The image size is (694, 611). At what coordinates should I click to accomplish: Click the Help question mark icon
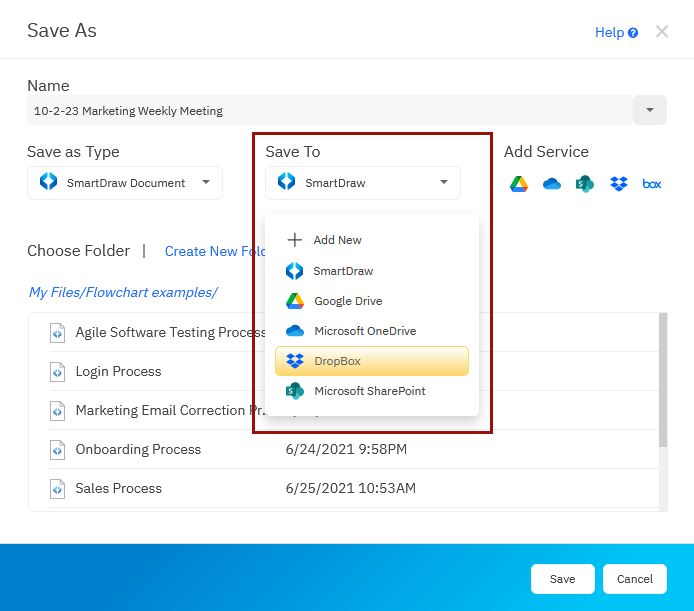[x=633, y=33]
